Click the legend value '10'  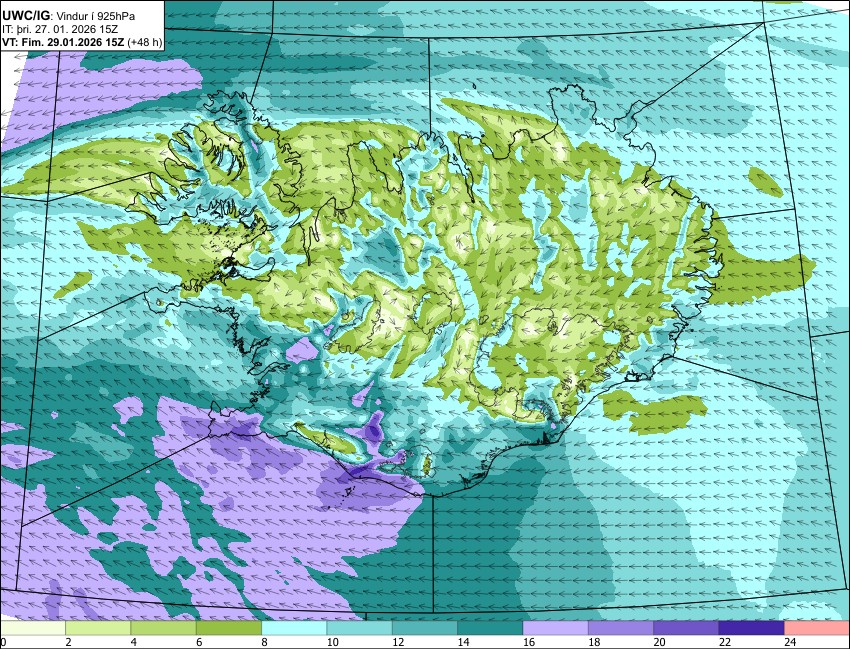(333, 642)
